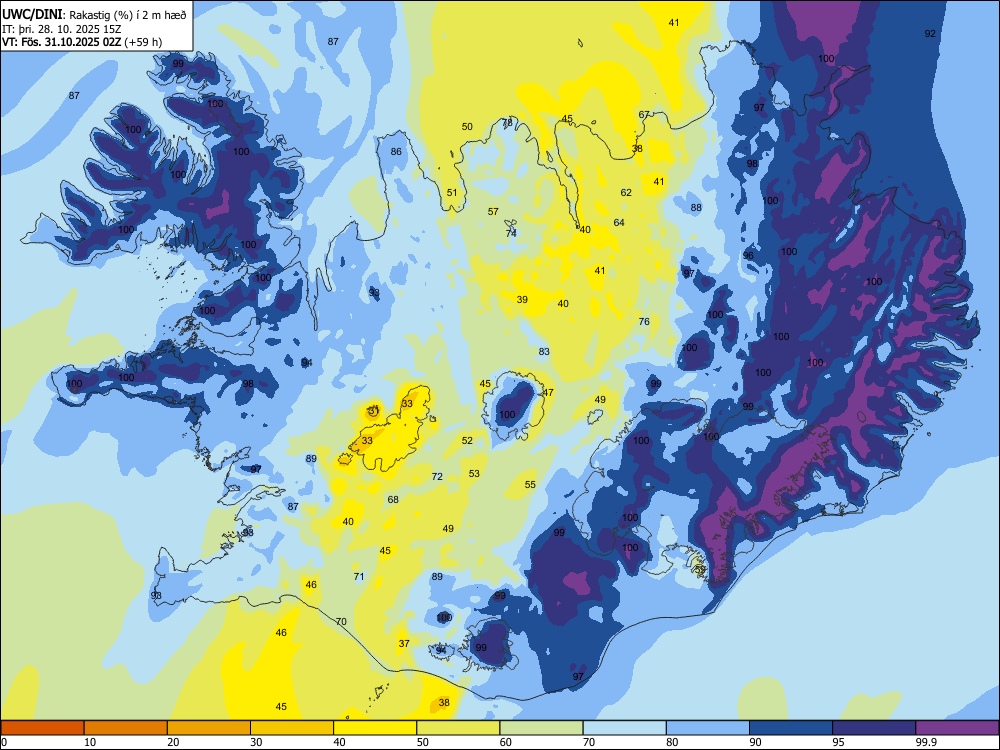1000x750 pixels.
Task: Click the map value '37' near the south coast
Action: point(404,643)
